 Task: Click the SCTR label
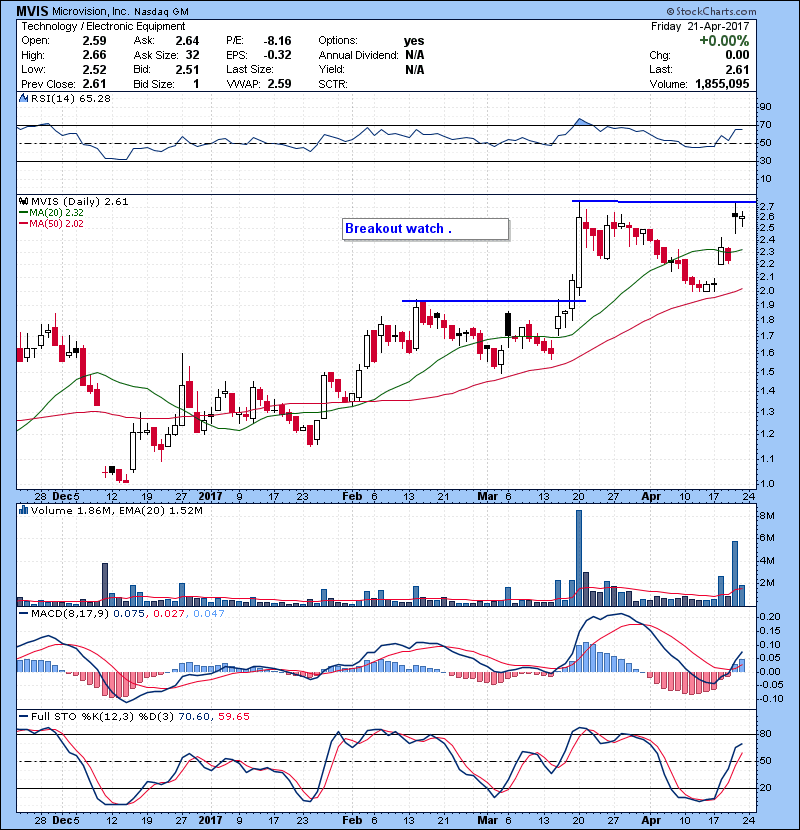[x=333, y=84]
